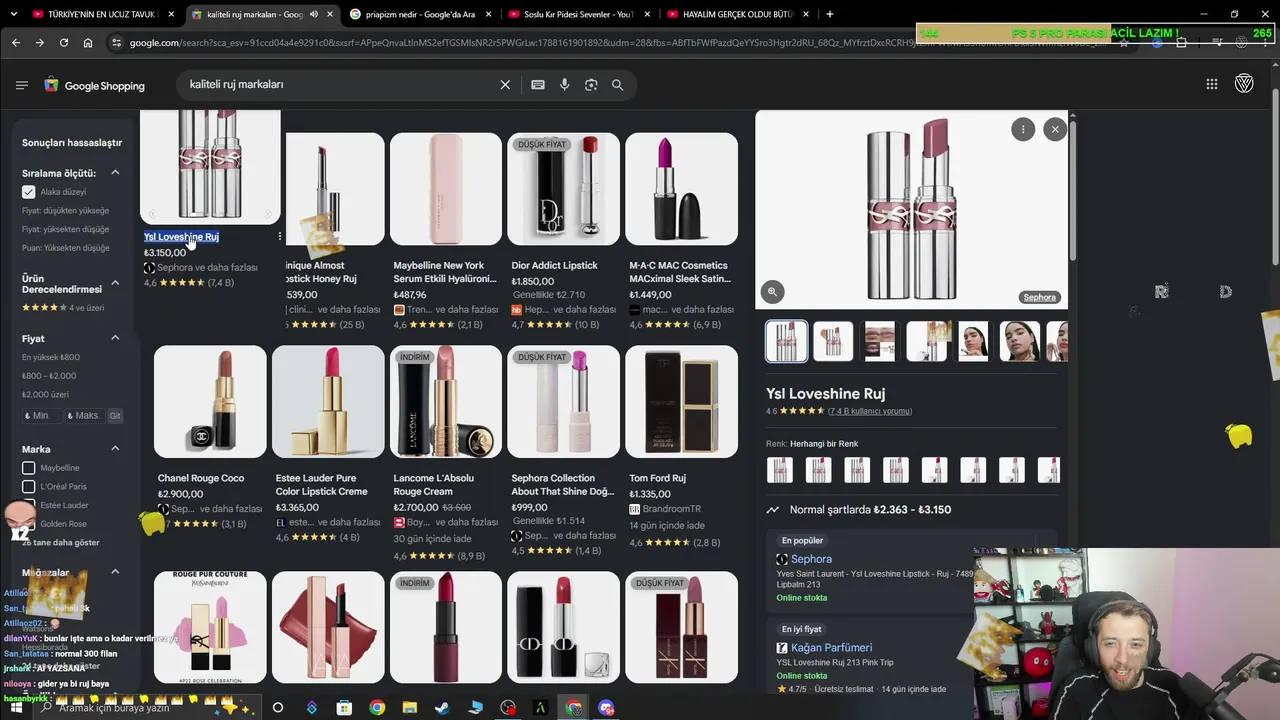Sort by 'Puan: Yüksekten düşüğe'

pyautogui.click(x=65, y=248)
